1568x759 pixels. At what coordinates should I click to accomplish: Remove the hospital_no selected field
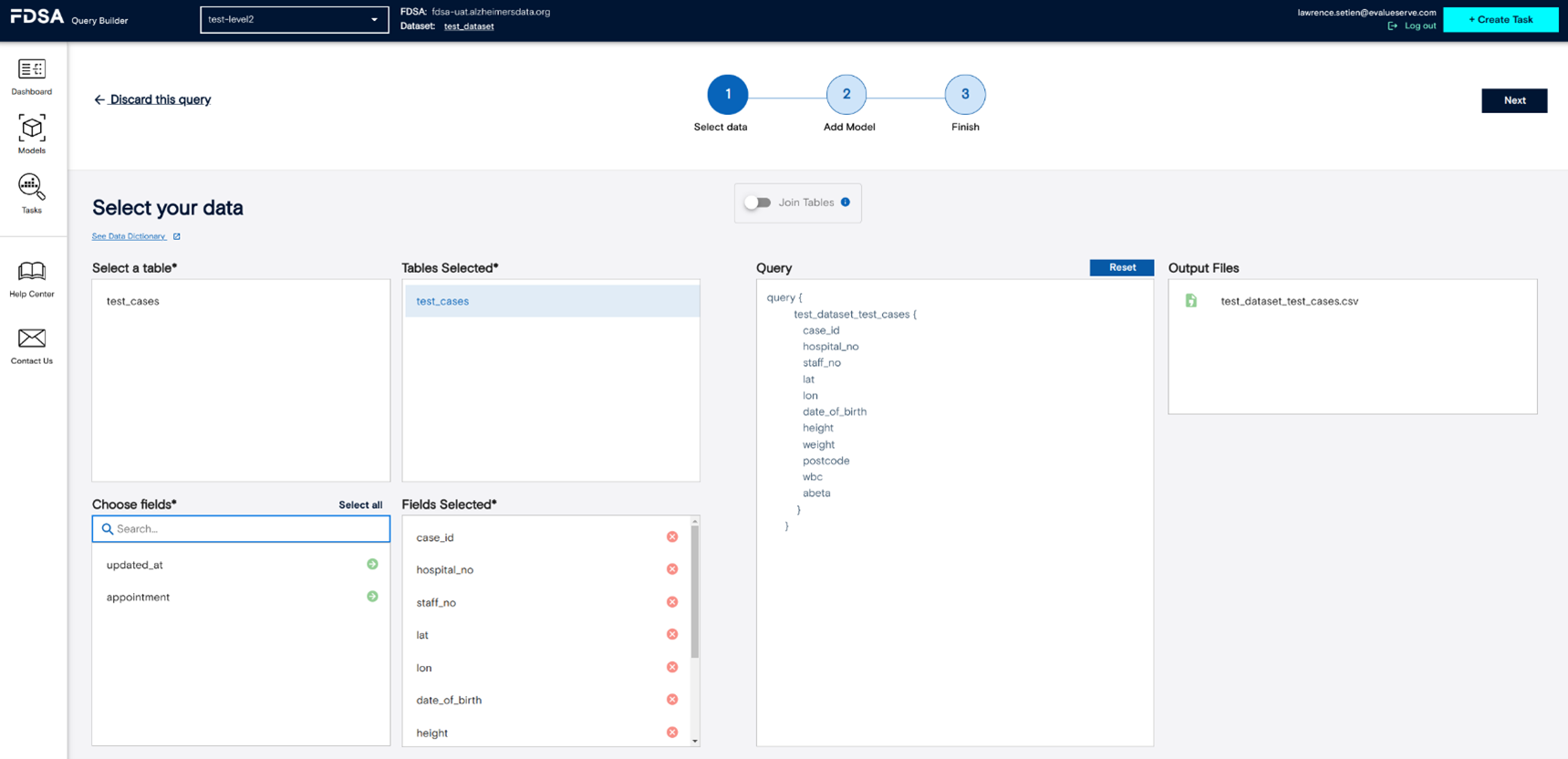coord(672,569)
